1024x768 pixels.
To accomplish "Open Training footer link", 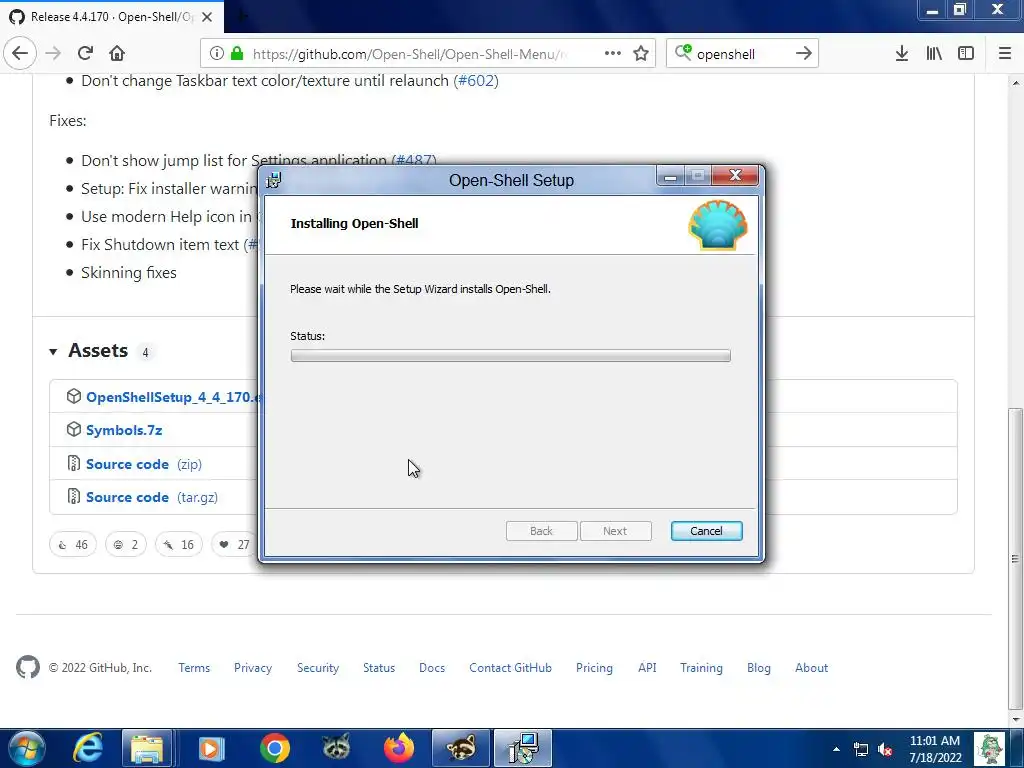I will (x=701, y=668).
